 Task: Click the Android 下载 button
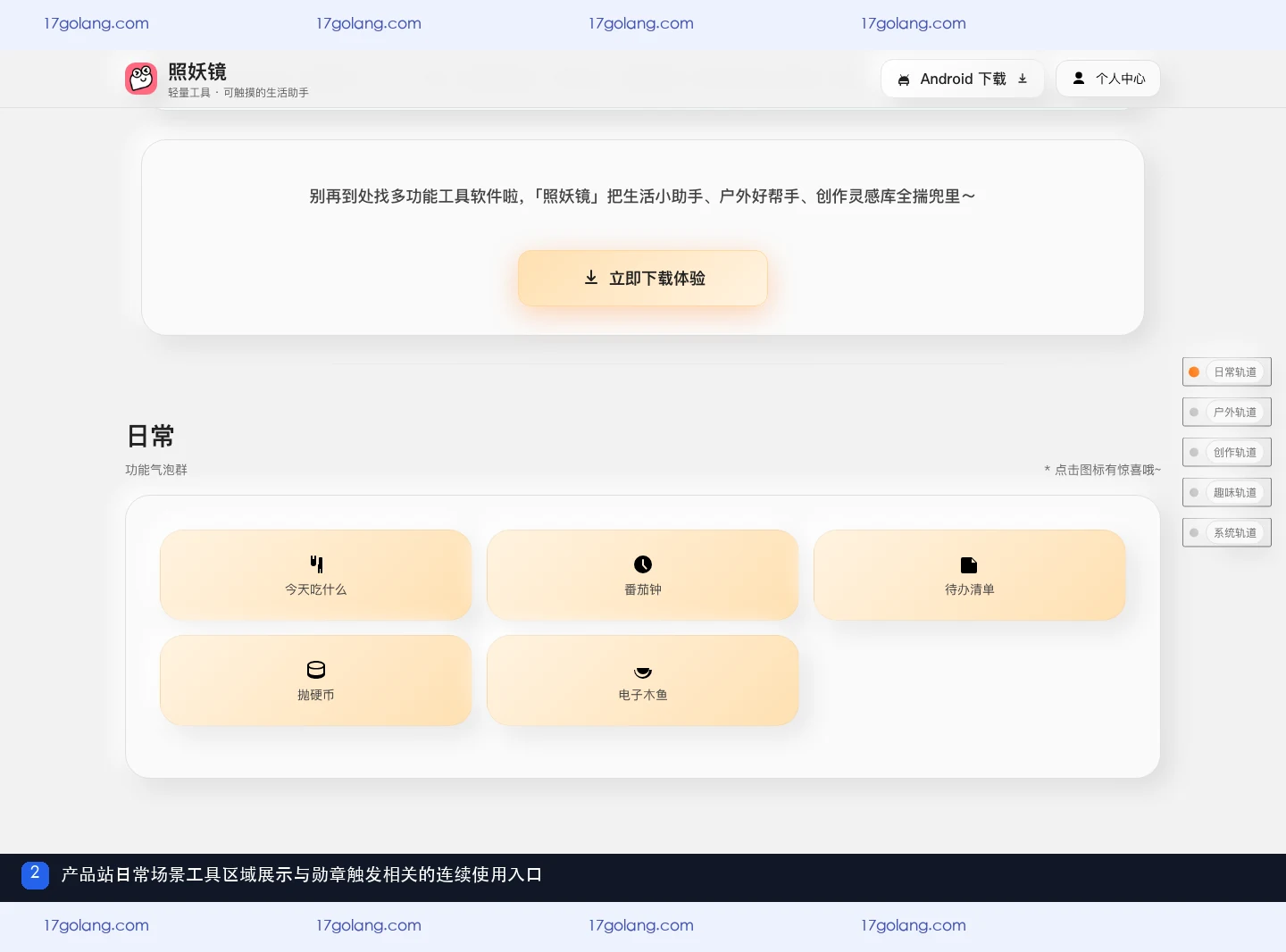(x=963, y=79)
